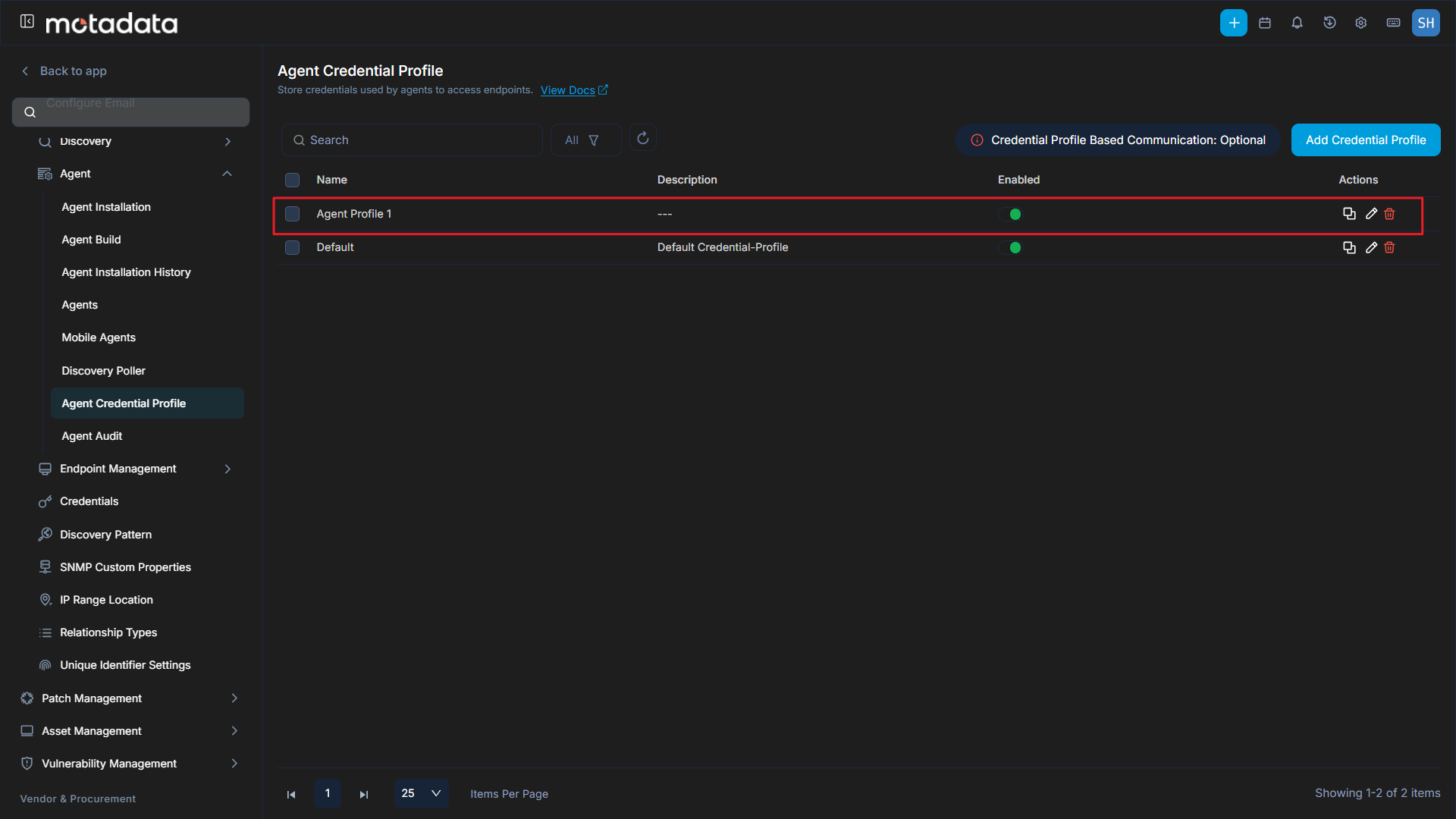
Task: Go to first page arrow
Action: 291,794
